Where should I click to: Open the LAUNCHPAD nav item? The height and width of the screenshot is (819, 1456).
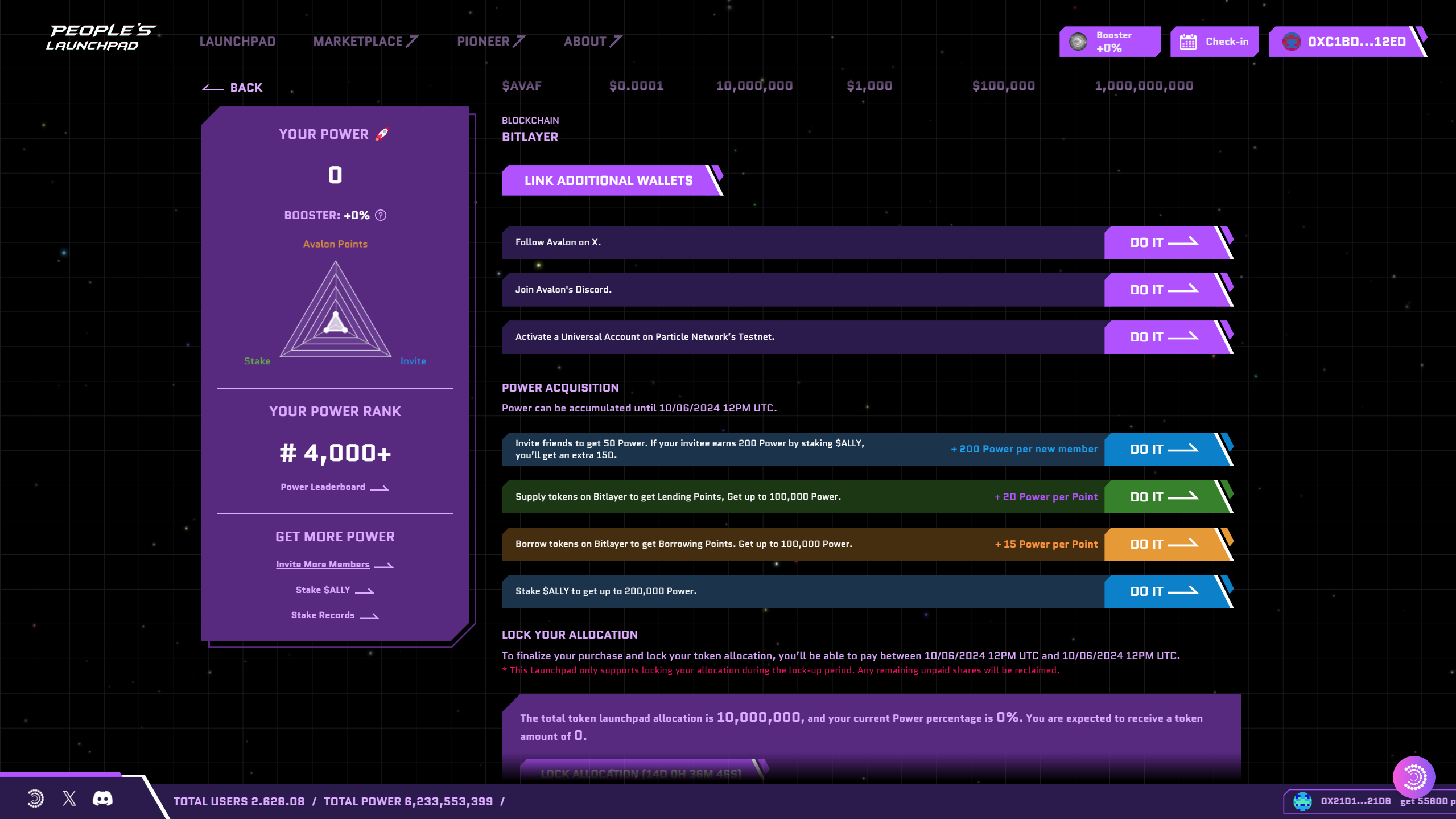pos(237,42)
